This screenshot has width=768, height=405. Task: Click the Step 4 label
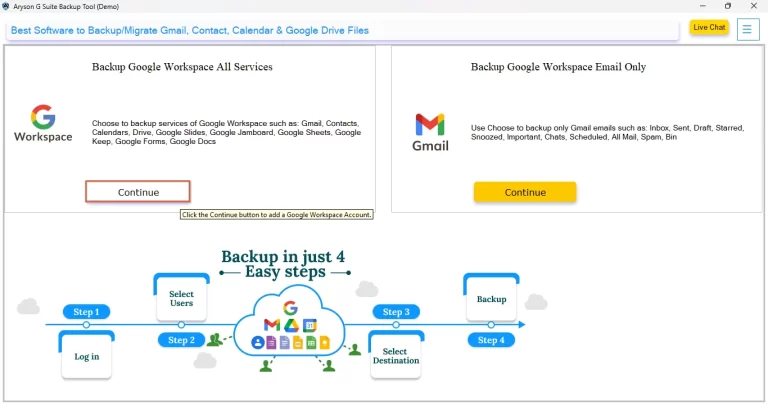pos(491,340)
